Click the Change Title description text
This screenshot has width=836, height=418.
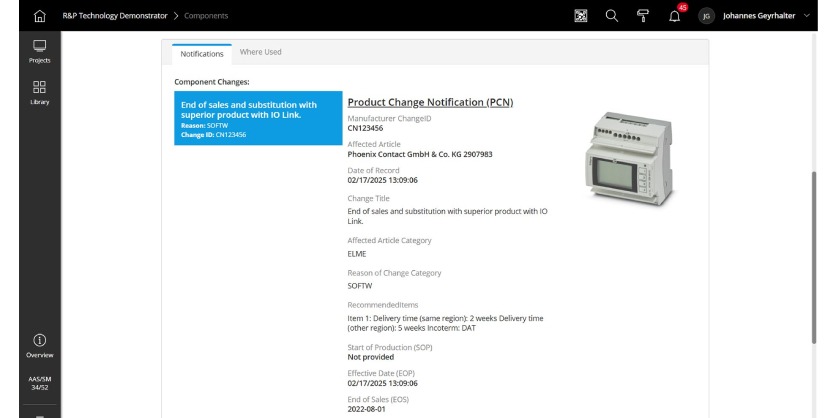point(447,216)
